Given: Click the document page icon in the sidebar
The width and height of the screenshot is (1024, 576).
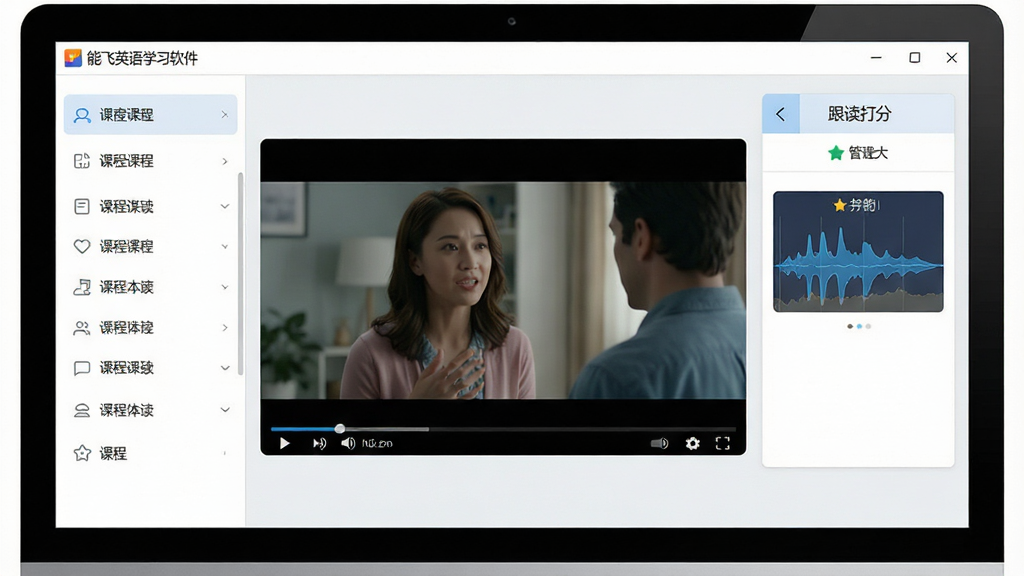Looking at the screenshot, I should (x=82, y=207).
